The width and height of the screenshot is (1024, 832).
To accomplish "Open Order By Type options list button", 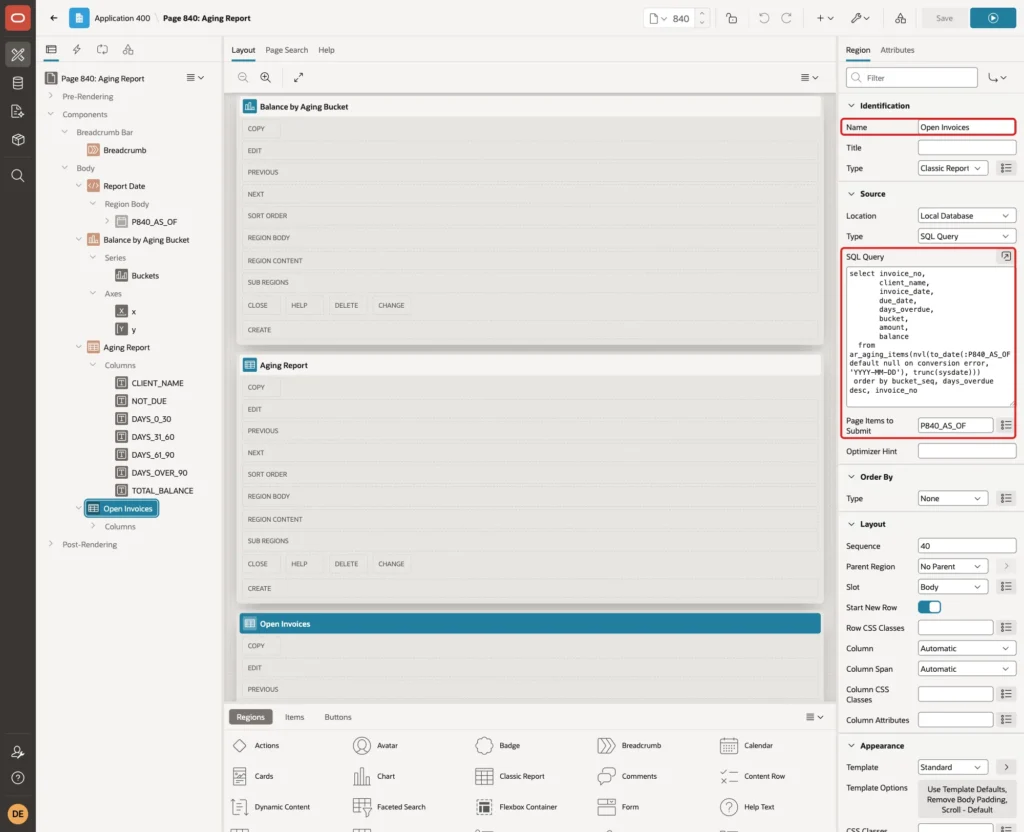I will tap(1006, 498).
